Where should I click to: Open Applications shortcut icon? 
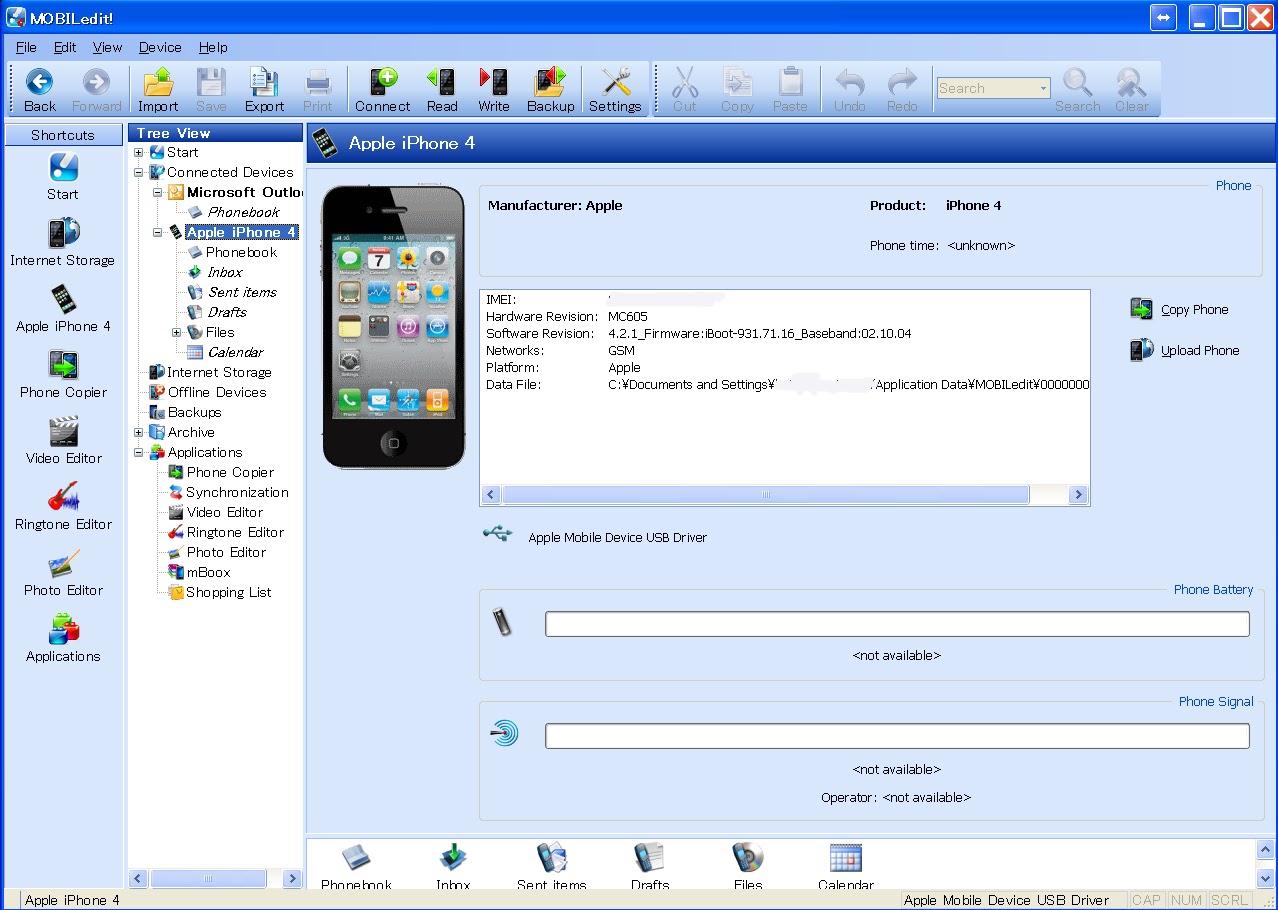point(63,638)
